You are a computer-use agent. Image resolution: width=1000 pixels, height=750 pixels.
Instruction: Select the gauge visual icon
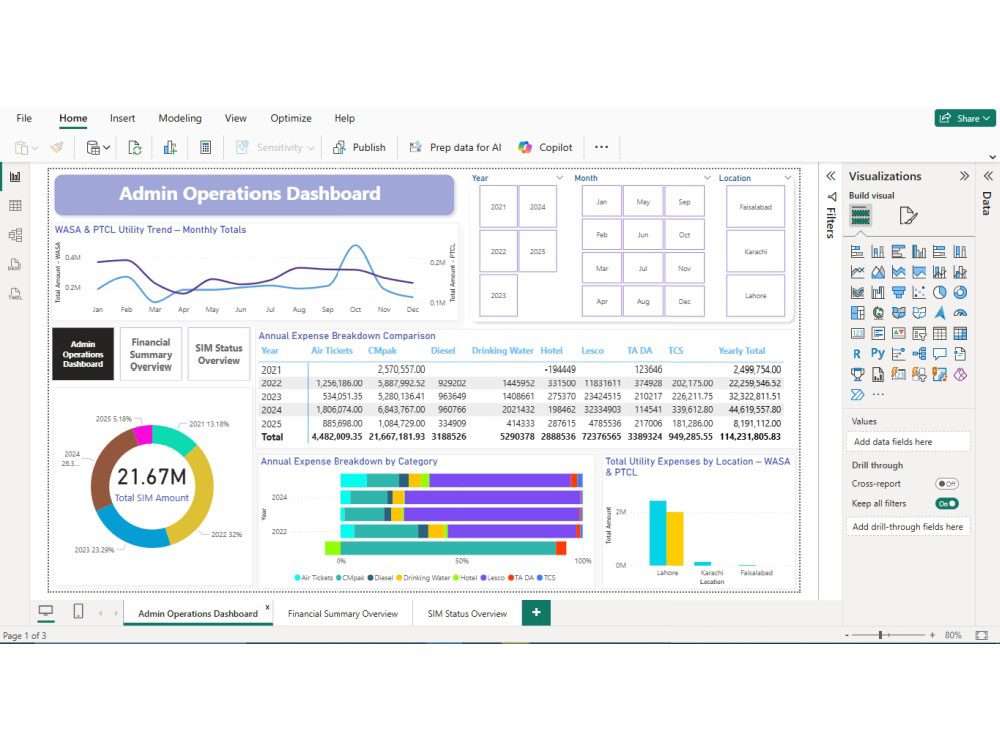[x=960, y=313]
